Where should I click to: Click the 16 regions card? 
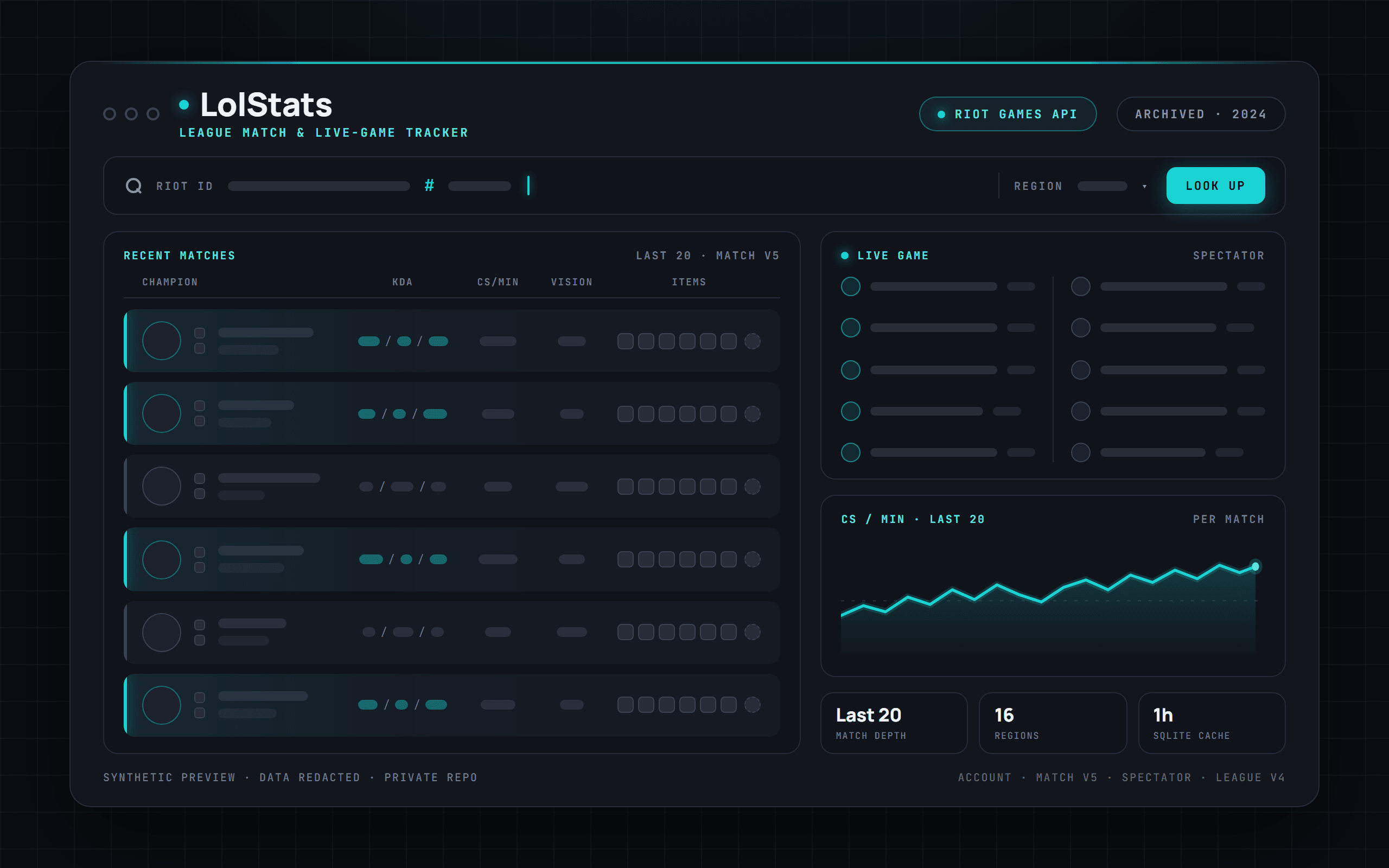[1053, 723]
